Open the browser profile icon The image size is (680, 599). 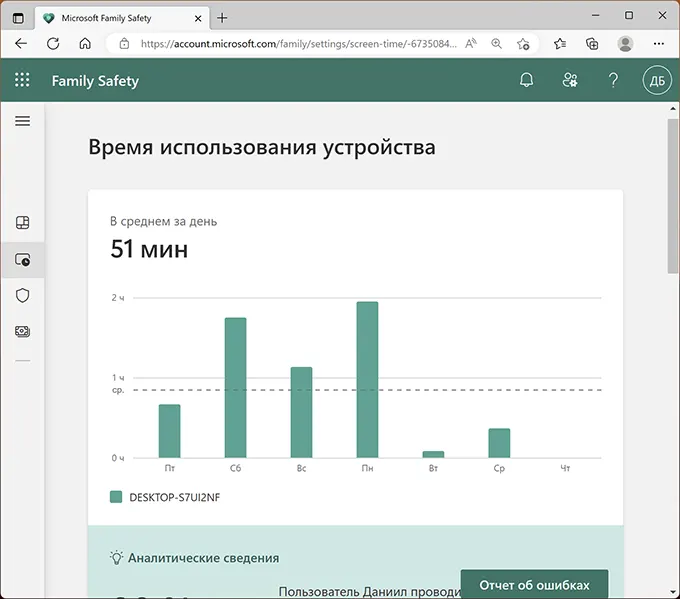click(x=625, y=43)
